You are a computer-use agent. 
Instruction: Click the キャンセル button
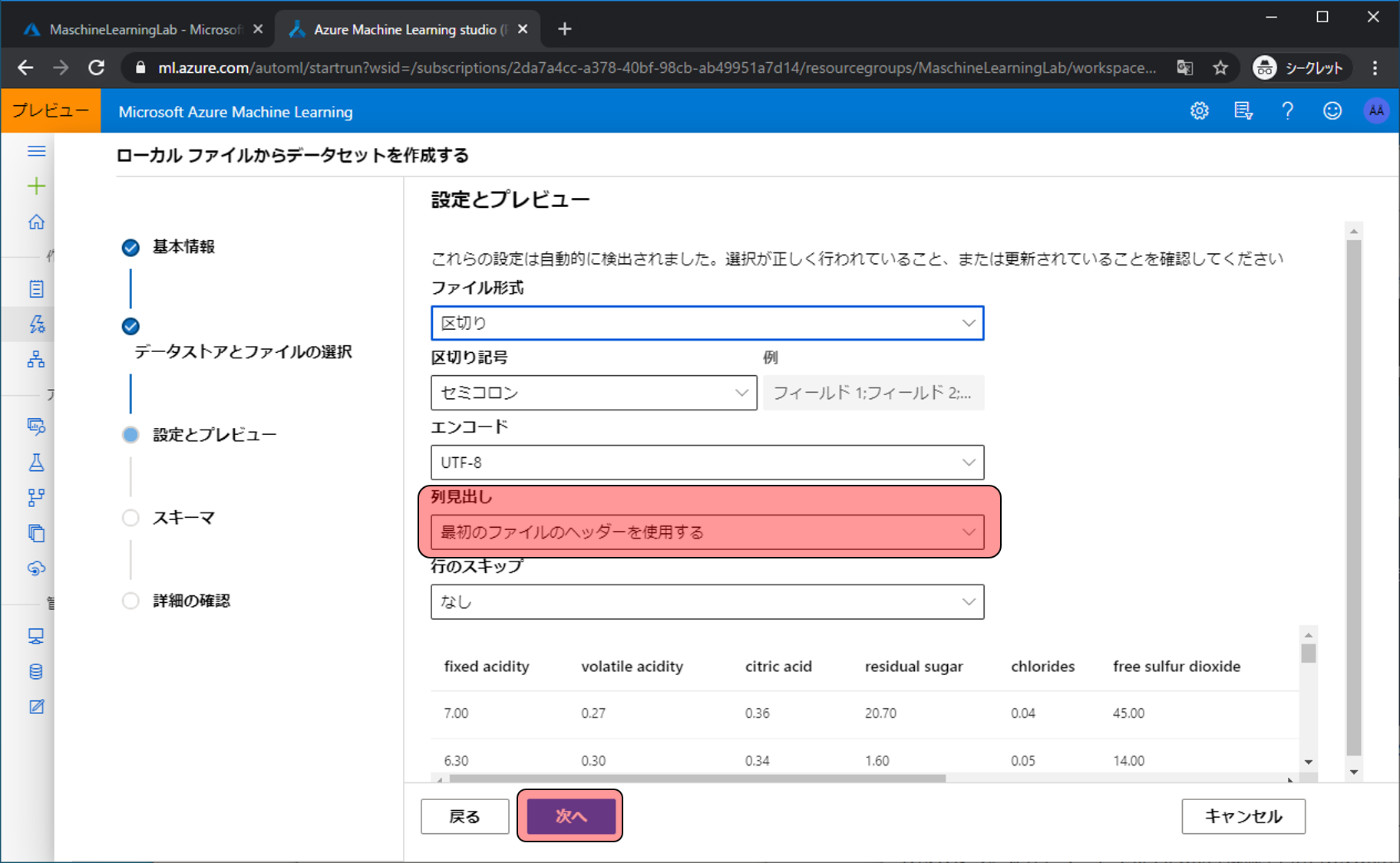1243,816
